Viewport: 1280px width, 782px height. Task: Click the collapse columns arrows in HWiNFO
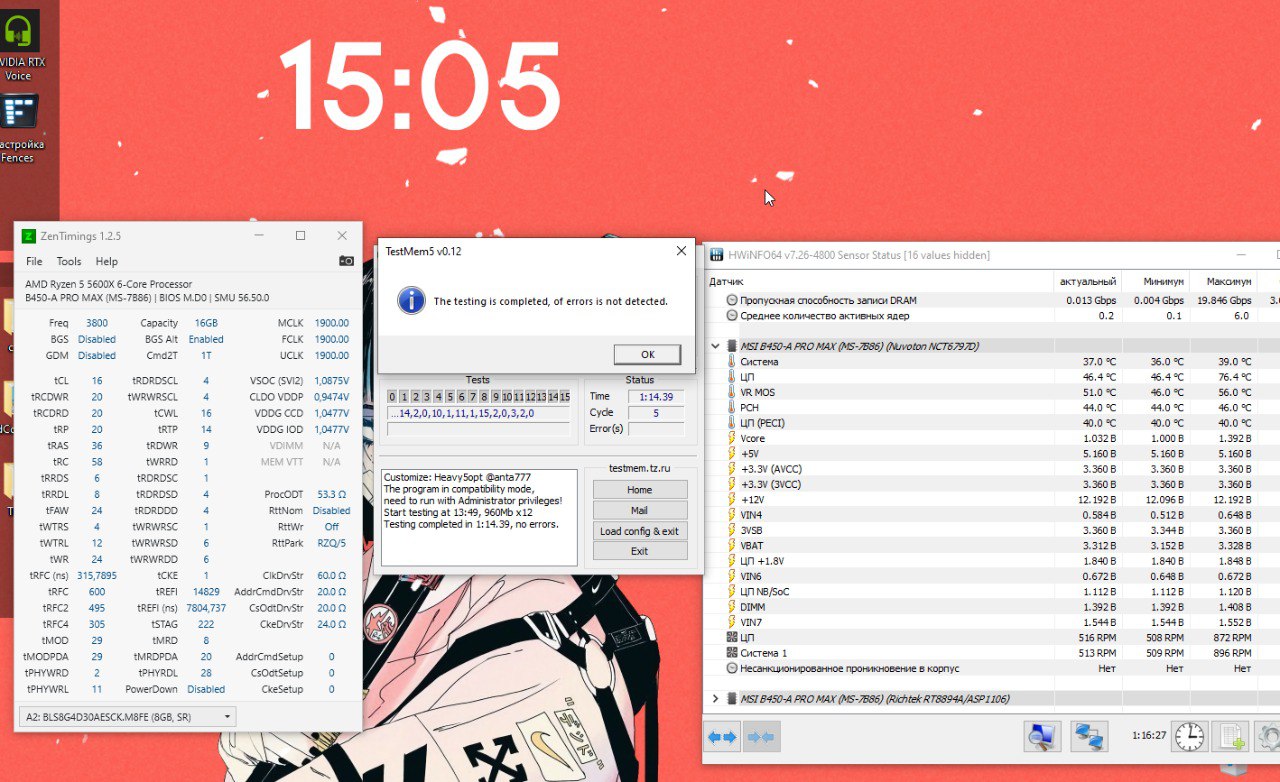761,737
